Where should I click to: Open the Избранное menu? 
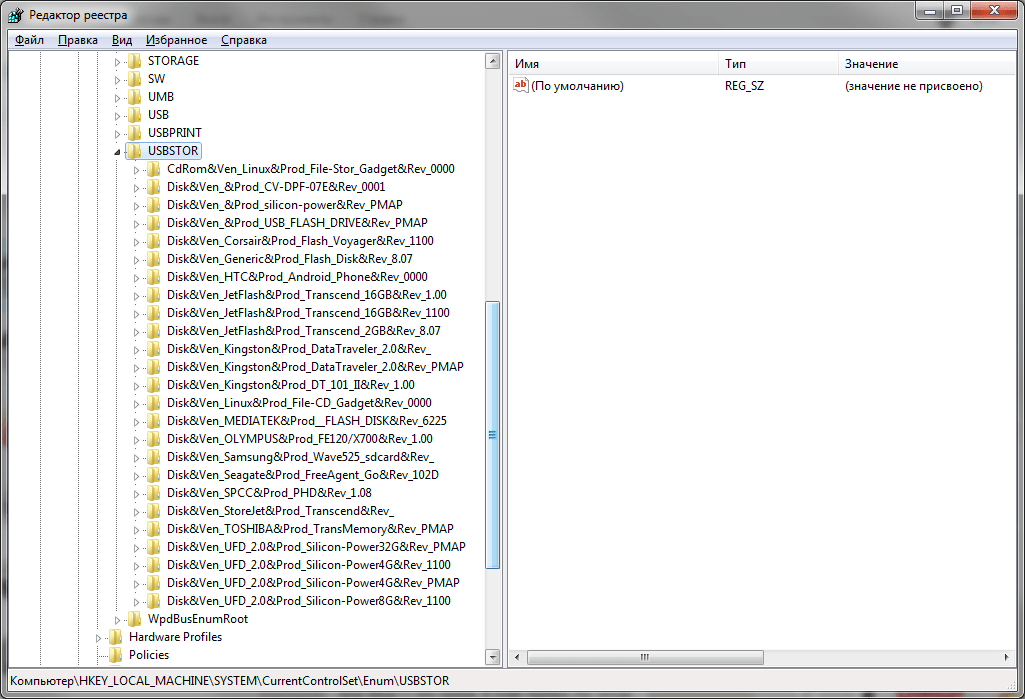[x=176, y=40]
